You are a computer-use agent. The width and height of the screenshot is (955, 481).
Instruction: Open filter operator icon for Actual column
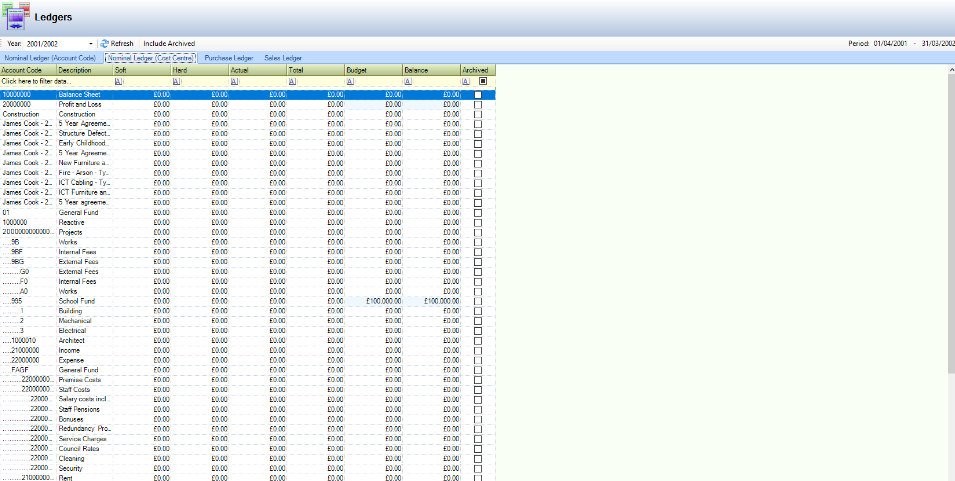coord(235,81)
